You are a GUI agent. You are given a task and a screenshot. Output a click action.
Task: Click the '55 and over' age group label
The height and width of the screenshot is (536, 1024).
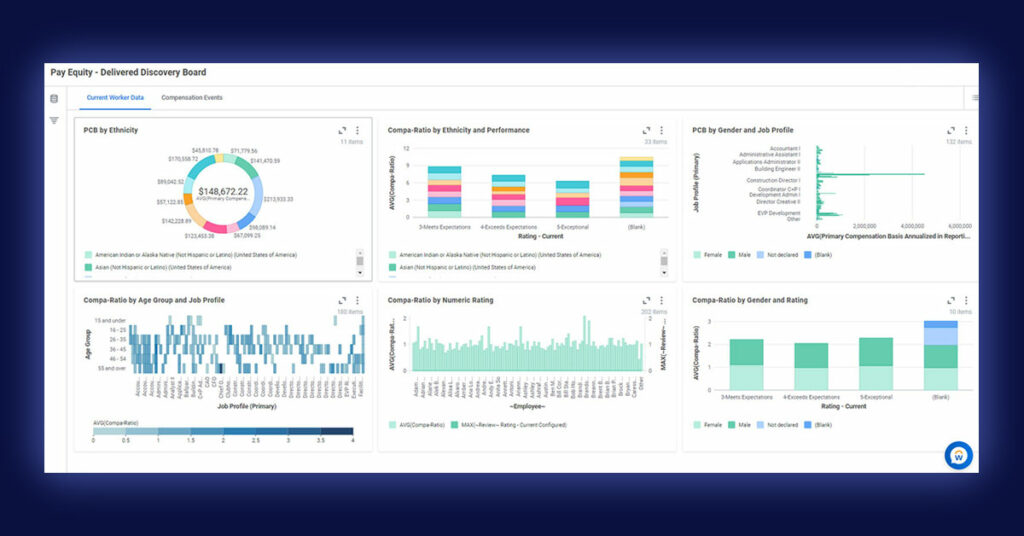[112, 368]
